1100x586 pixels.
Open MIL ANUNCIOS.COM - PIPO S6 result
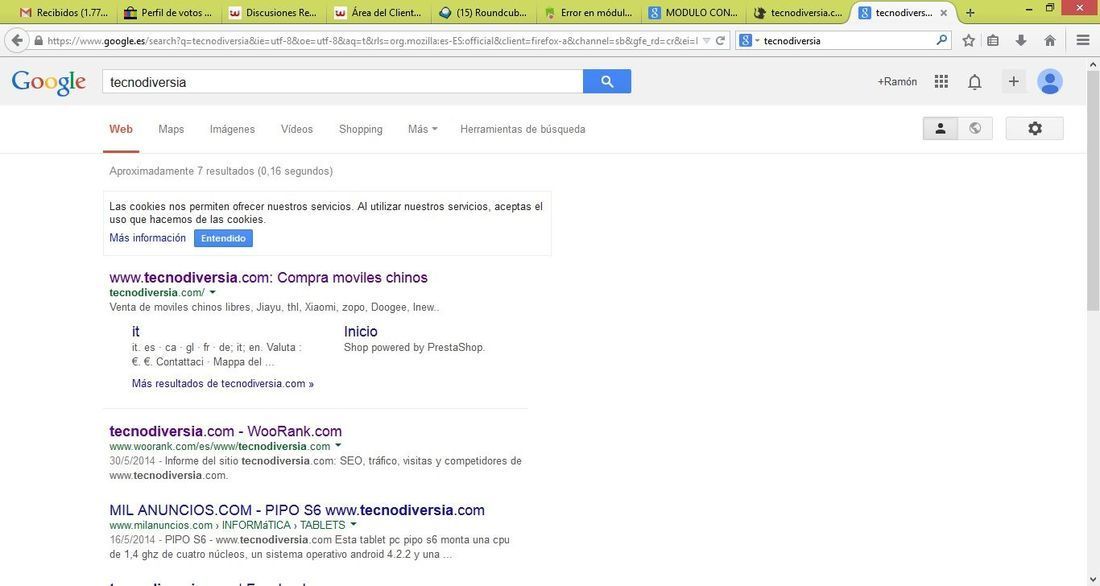(x=297, y=510)
